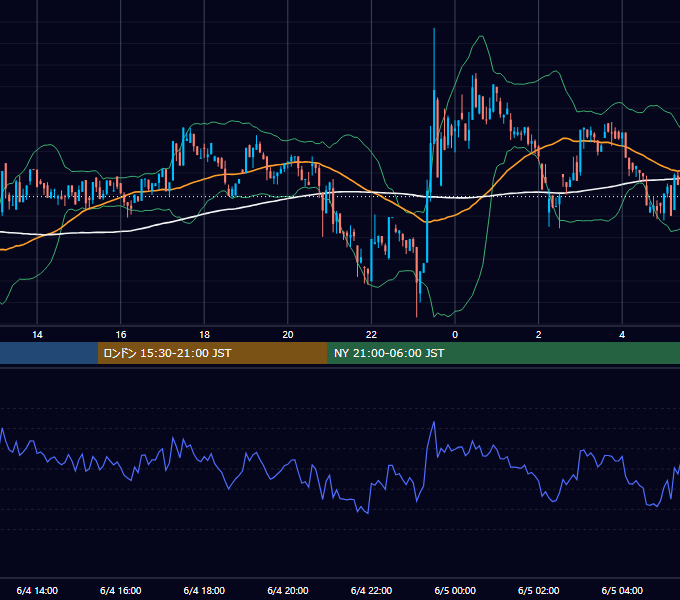
Task: Click the 22 hour label on chart axis
Action: point(371,335)
